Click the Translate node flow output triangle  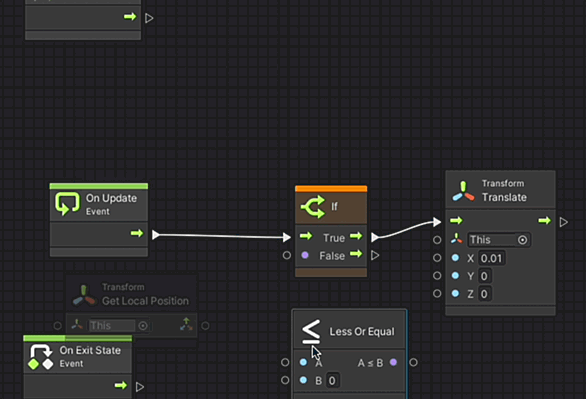(564, 222)
